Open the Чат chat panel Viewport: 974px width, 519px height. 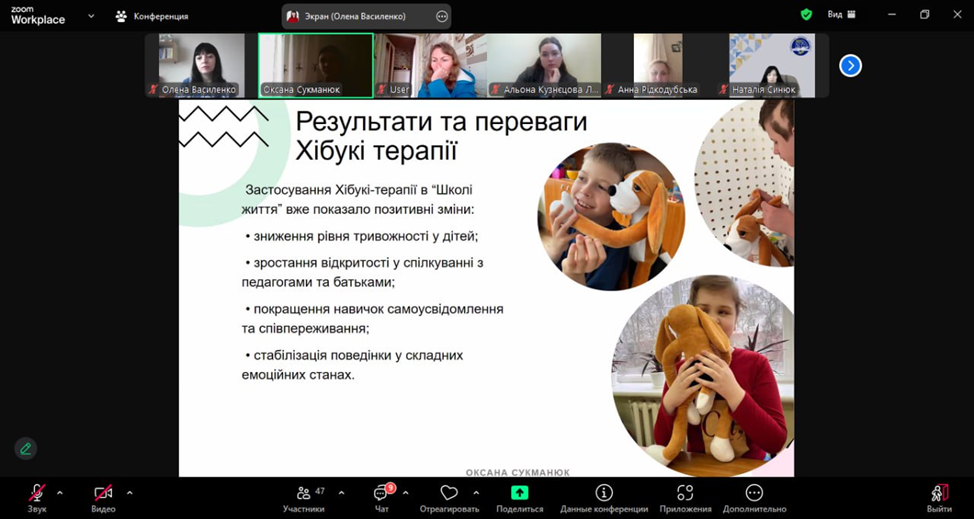point(381,499)
